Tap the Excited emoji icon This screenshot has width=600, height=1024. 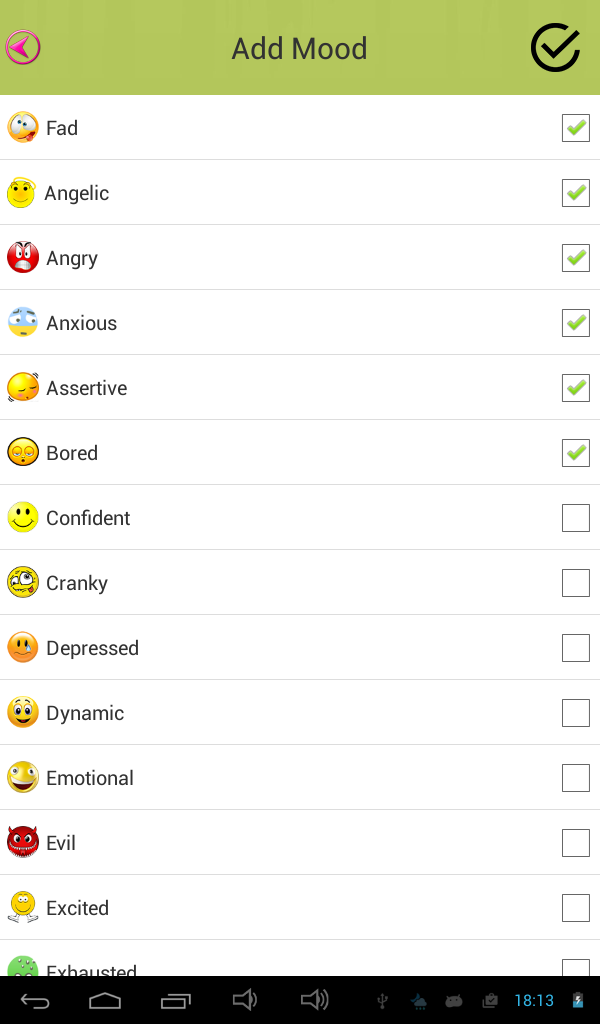23,907
